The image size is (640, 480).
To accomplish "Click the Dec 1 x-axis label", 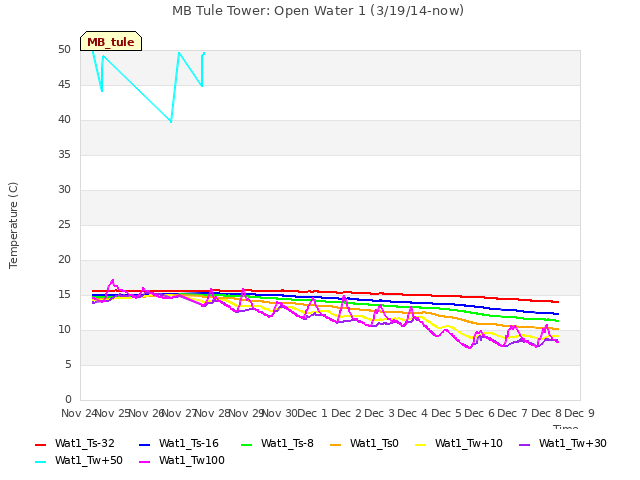I will pyautogui.click(x=312, y=413).
